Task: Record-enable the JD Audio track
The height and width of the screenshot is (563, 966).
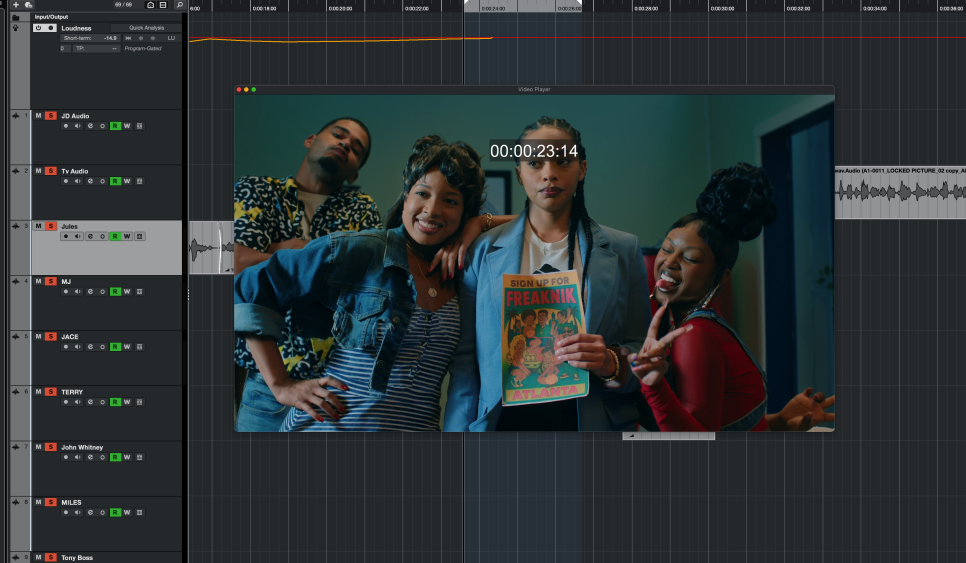Action: (65, 126)
